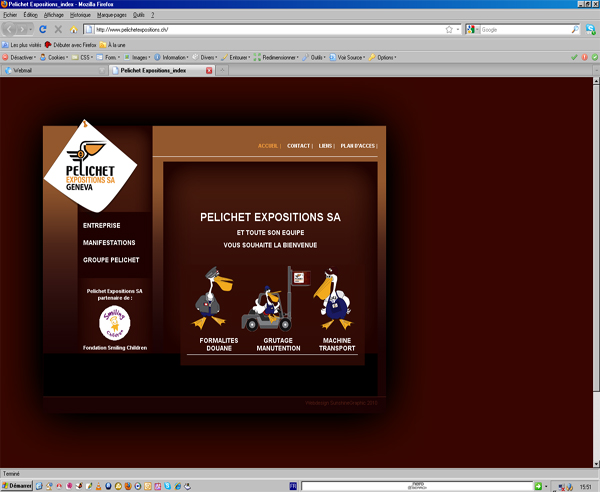This screenshot has height=492, width=600.
Task: Click the FORMALITES DOUANE label
Action: click(219, 344)
